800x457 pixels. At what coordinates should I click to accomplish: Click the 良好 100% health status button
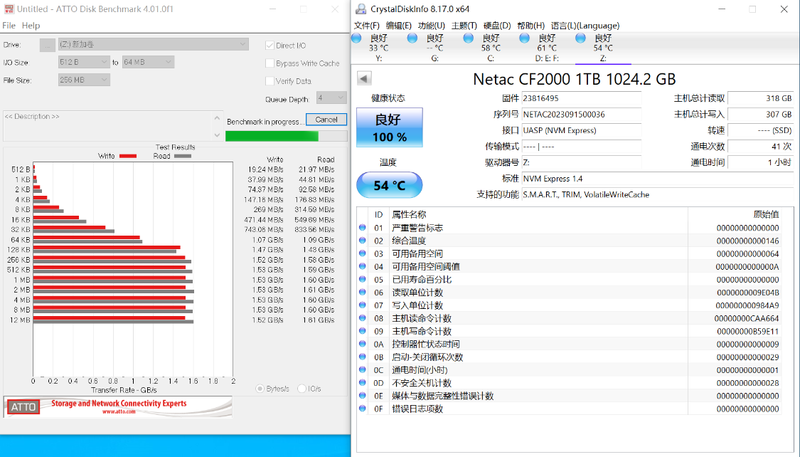[389, 128]
